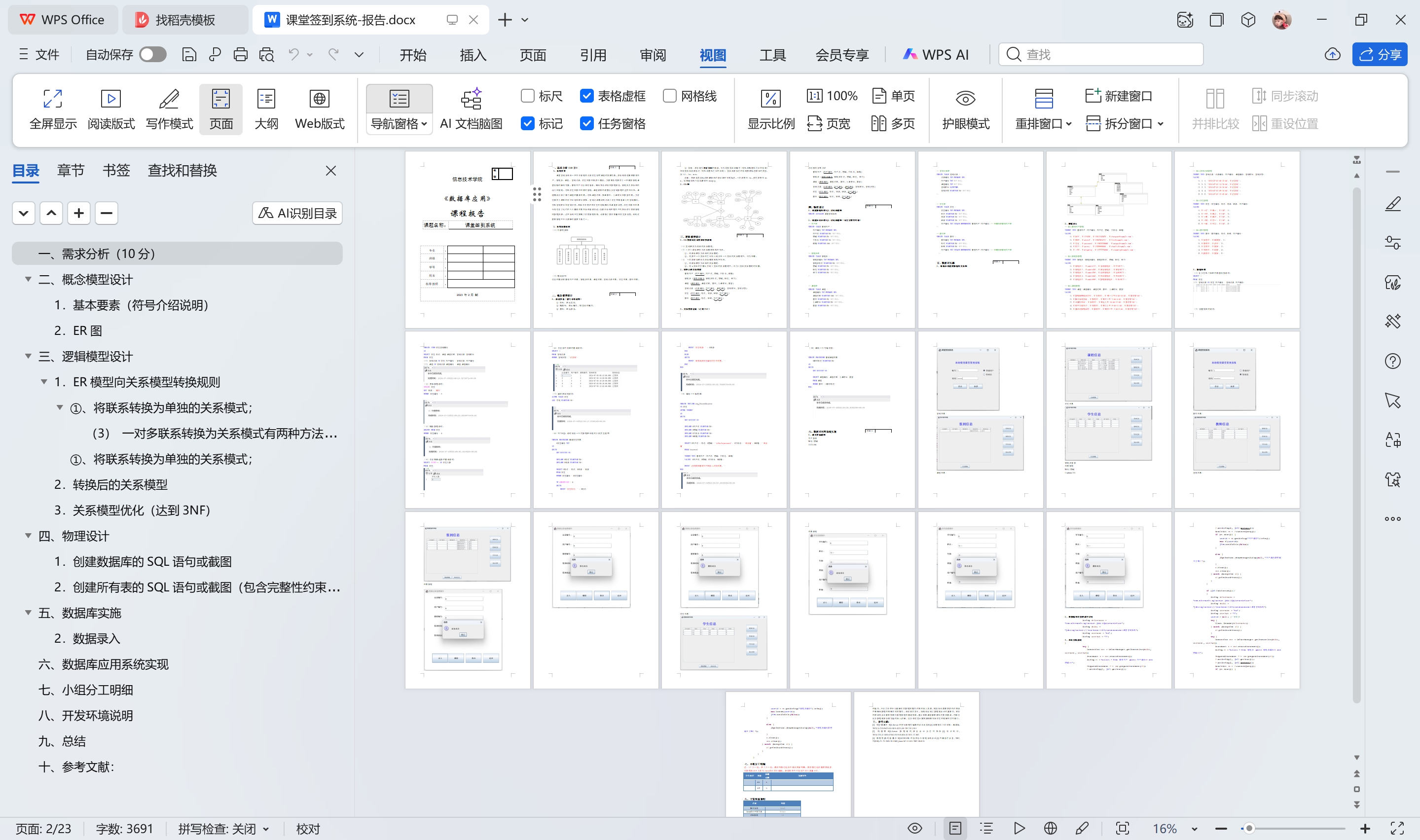
Task: Click 显示比例 zoom ratio icon
Action: pos(770,99)
